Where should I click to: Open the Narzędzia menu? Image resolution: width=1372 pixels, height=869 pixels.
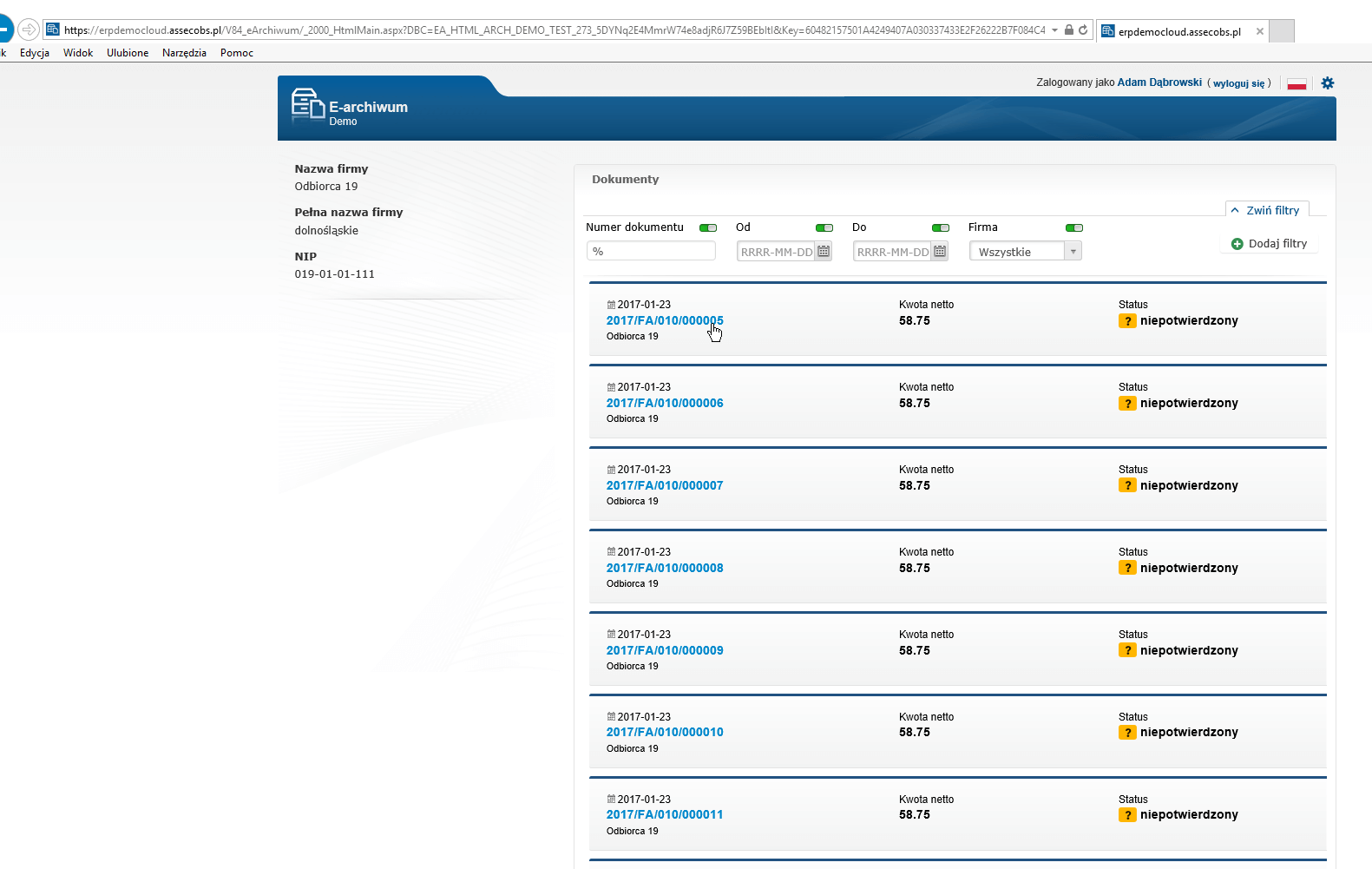(x=184, y=53)
